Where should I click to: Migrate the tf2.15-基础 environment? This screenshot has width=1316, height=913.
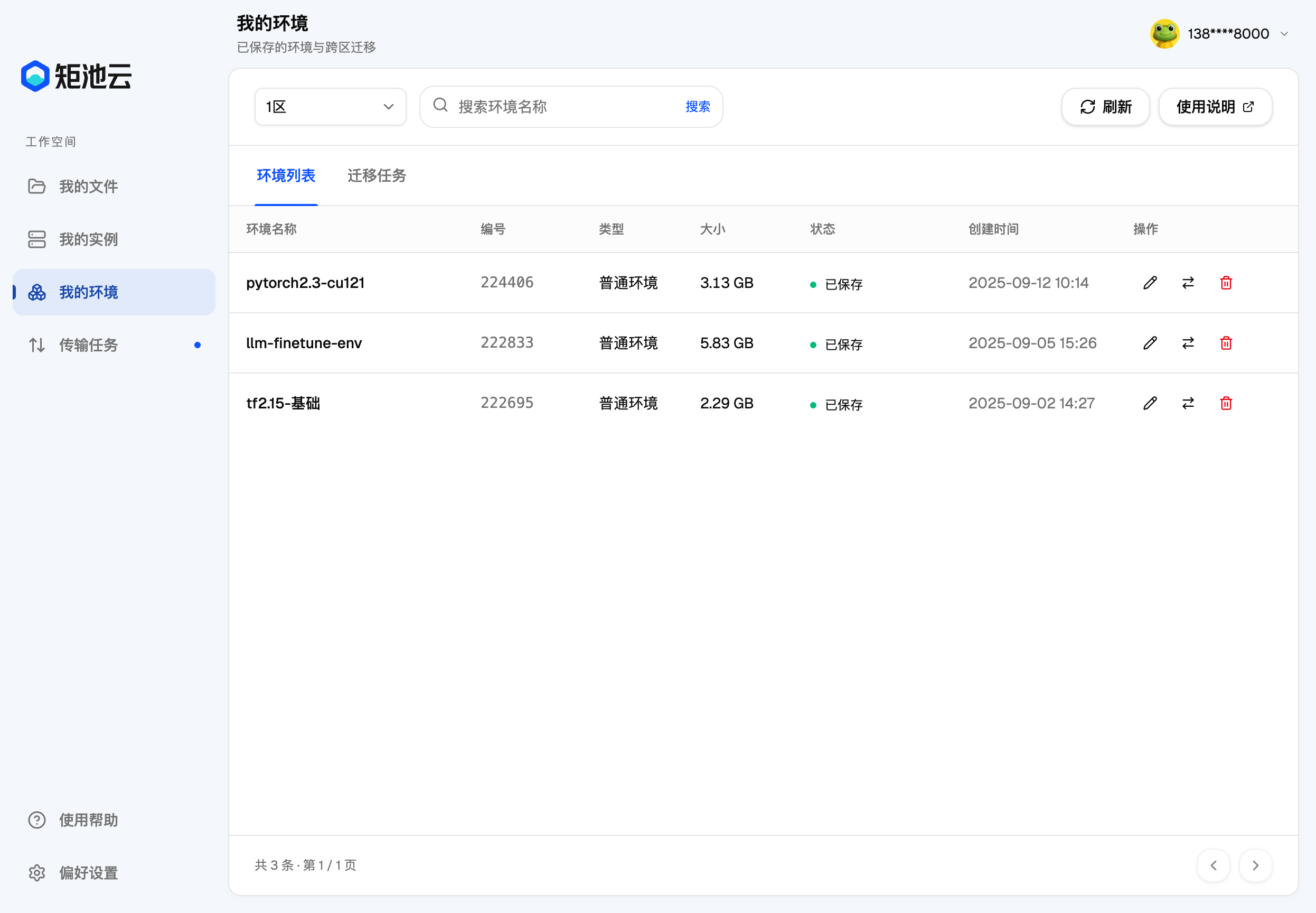(x=1188, y=403)
